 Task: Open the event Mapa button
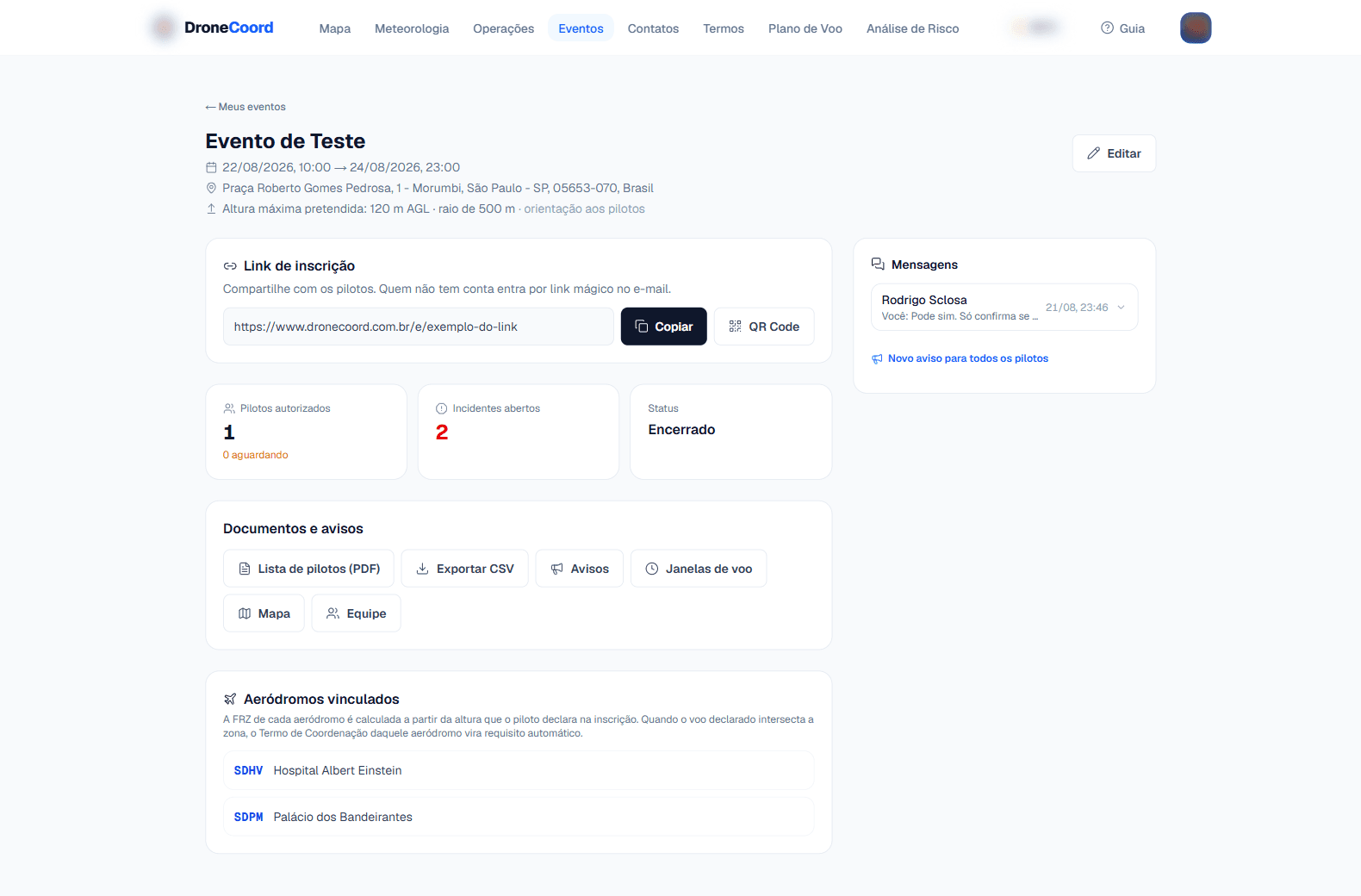(x=264, y=613)
